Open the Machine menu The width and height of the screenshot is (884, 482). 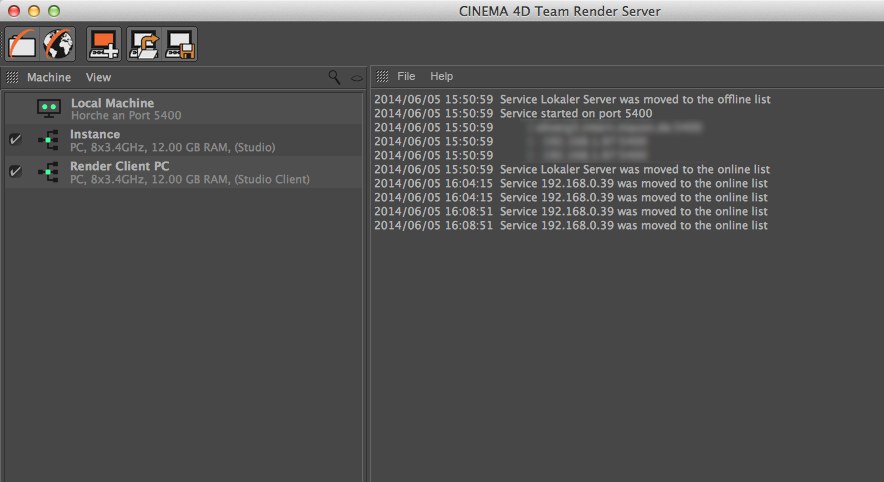pyautogui.click(x=48, y=77)
